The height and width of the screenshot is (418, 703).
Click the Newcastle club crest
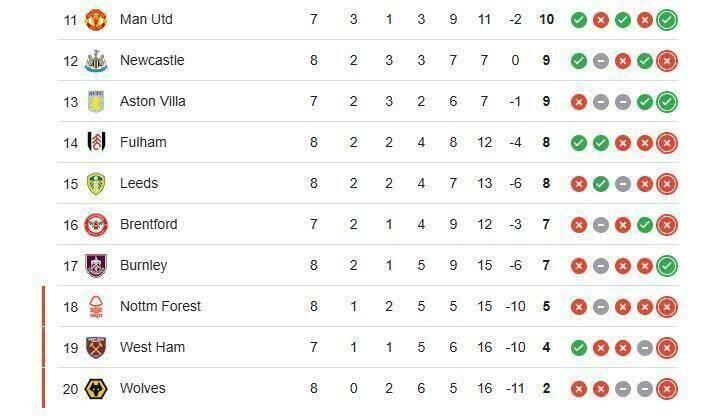pos(97,60)
